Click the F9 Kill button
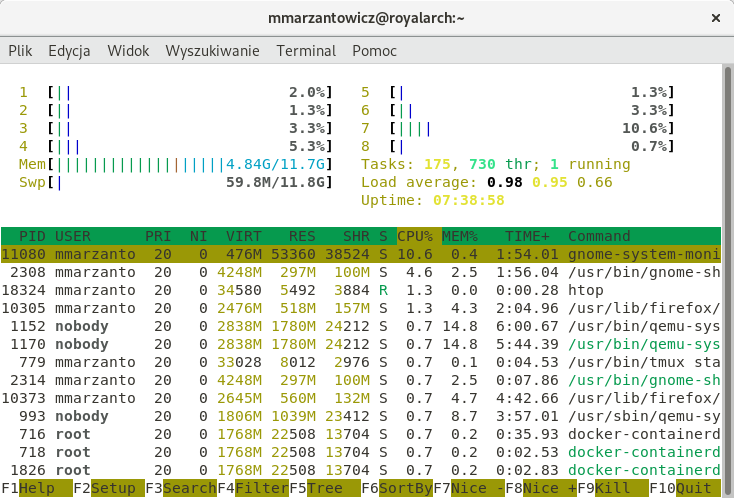This screenshot has width=734, height=498. point(613,488)
